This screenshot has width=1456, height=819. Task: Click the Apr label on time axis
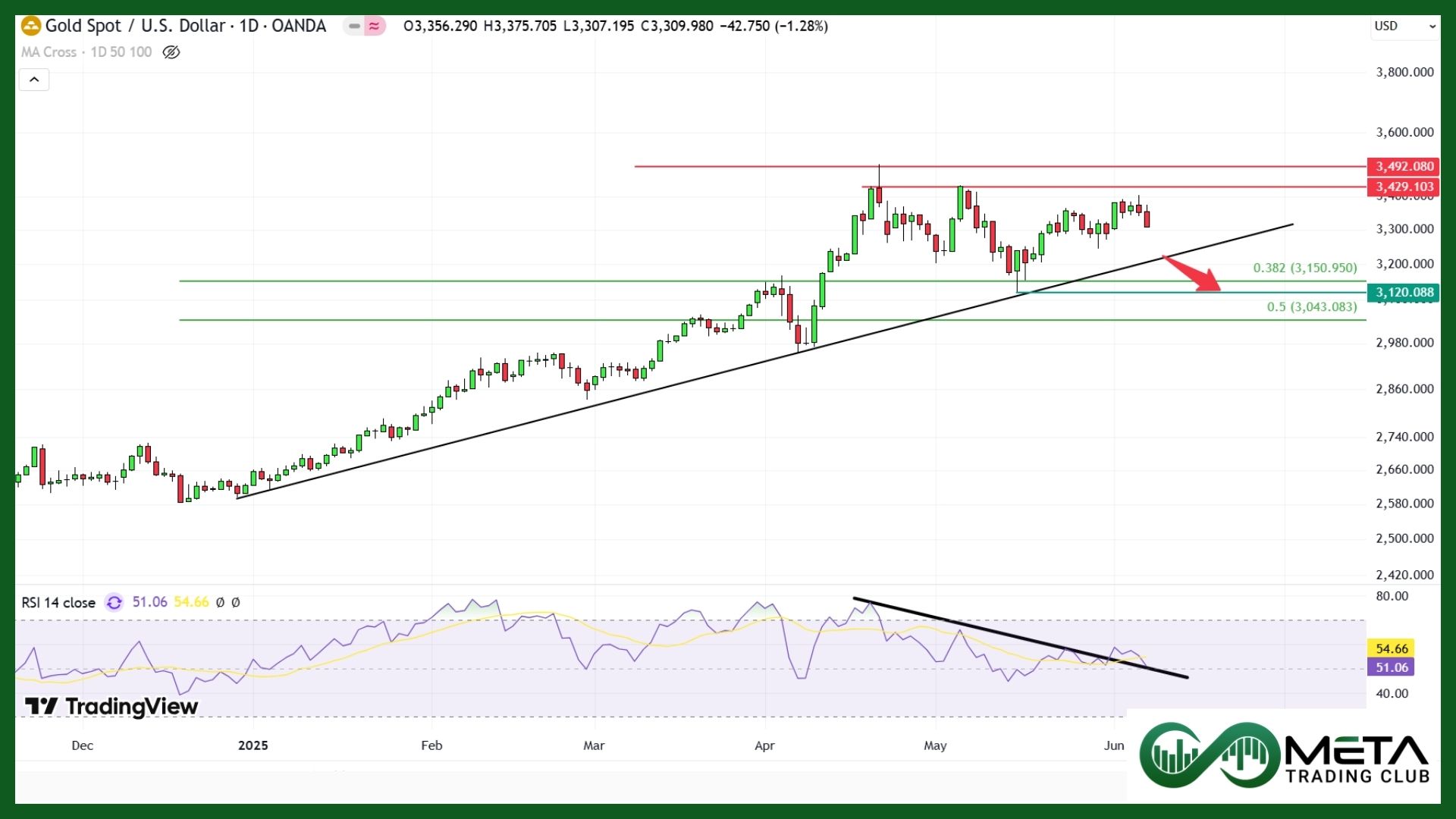point(764,745)
